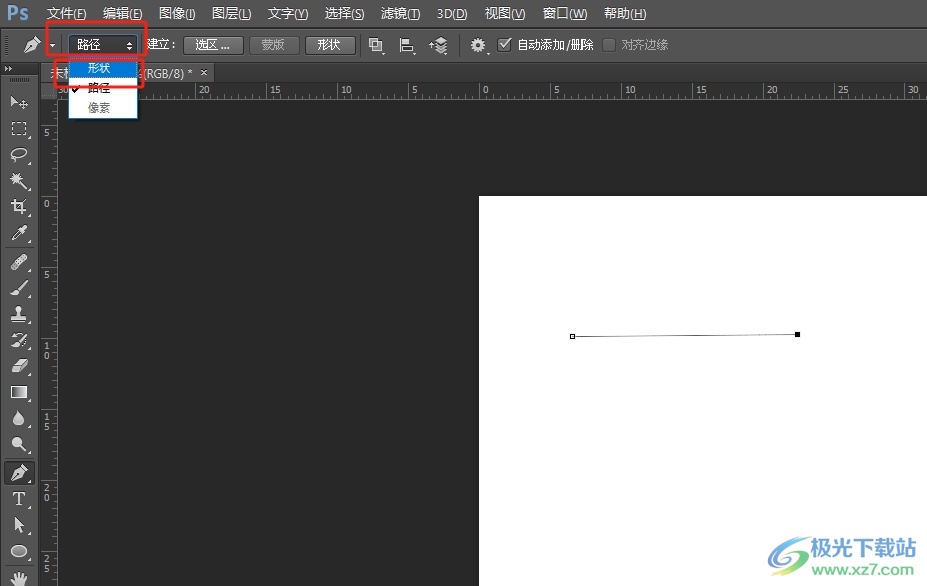The width and height of the screenshot is (927, 586).
Task: Select the Lasso tool
Action: 19,154
